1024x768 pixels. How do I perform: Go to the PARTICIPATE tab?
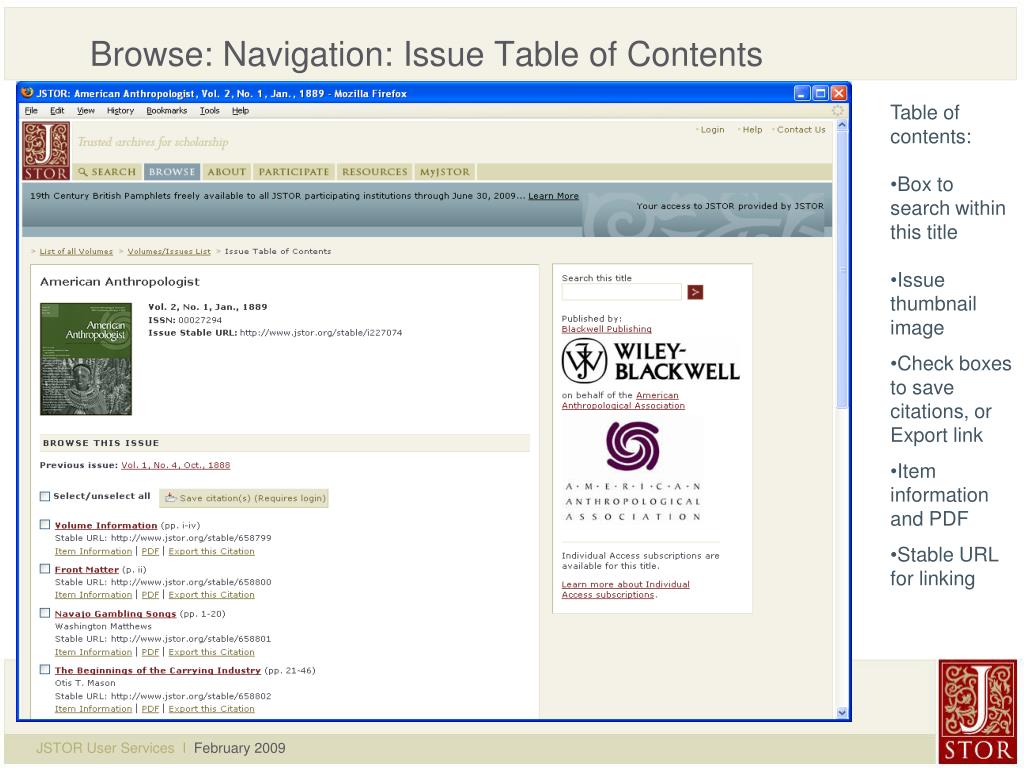click(294, 172)
